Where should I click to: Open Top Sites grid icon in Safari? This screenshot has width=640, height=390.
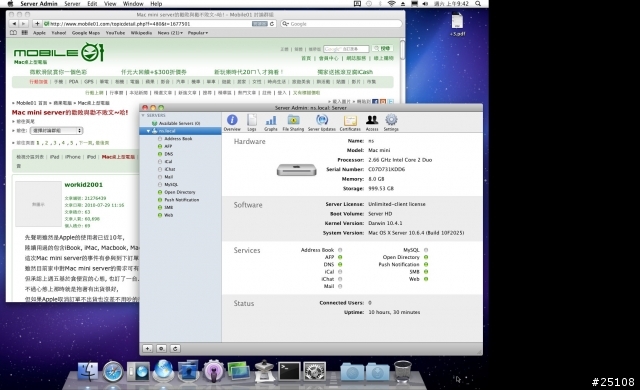point(24,33)
